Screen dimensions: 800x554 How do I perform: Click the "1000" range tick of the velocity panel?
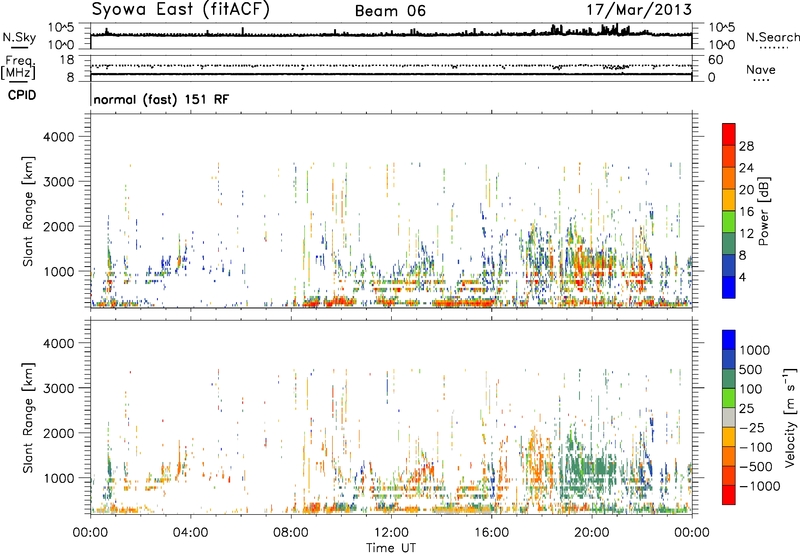[58, 478]
